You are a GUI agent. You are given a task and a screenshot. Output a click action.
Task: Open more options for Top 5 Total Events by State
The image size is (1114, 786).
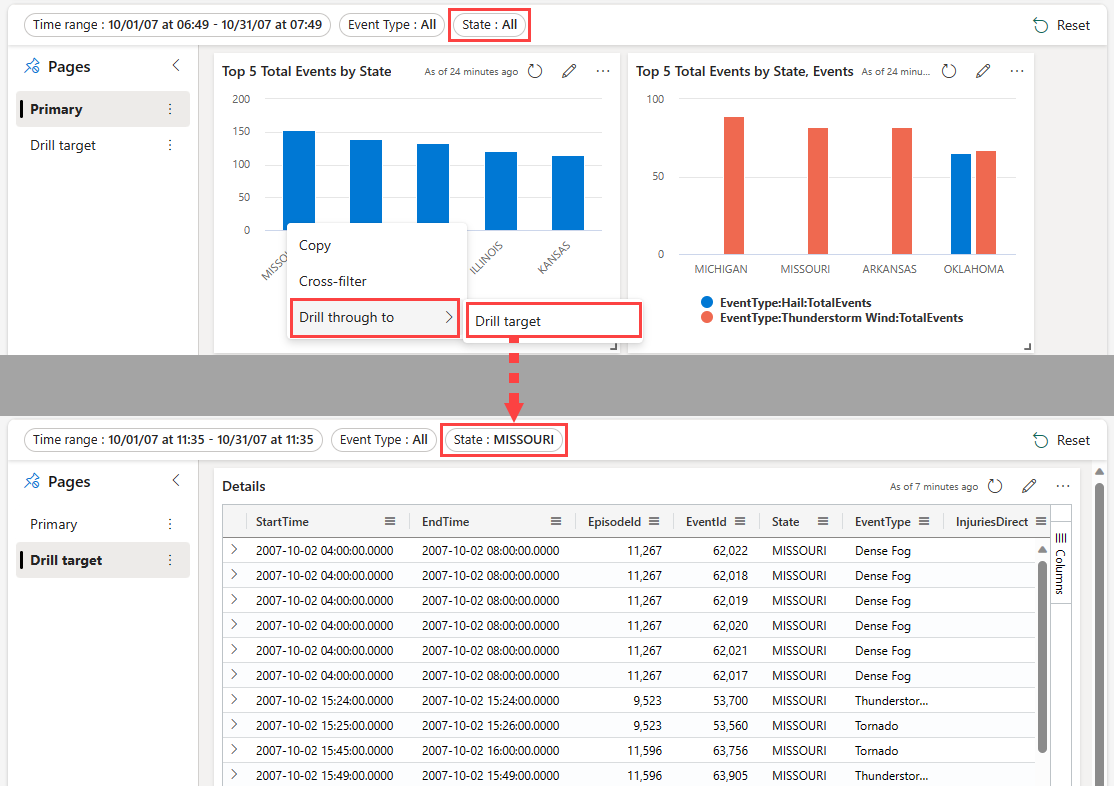[603, 71]
